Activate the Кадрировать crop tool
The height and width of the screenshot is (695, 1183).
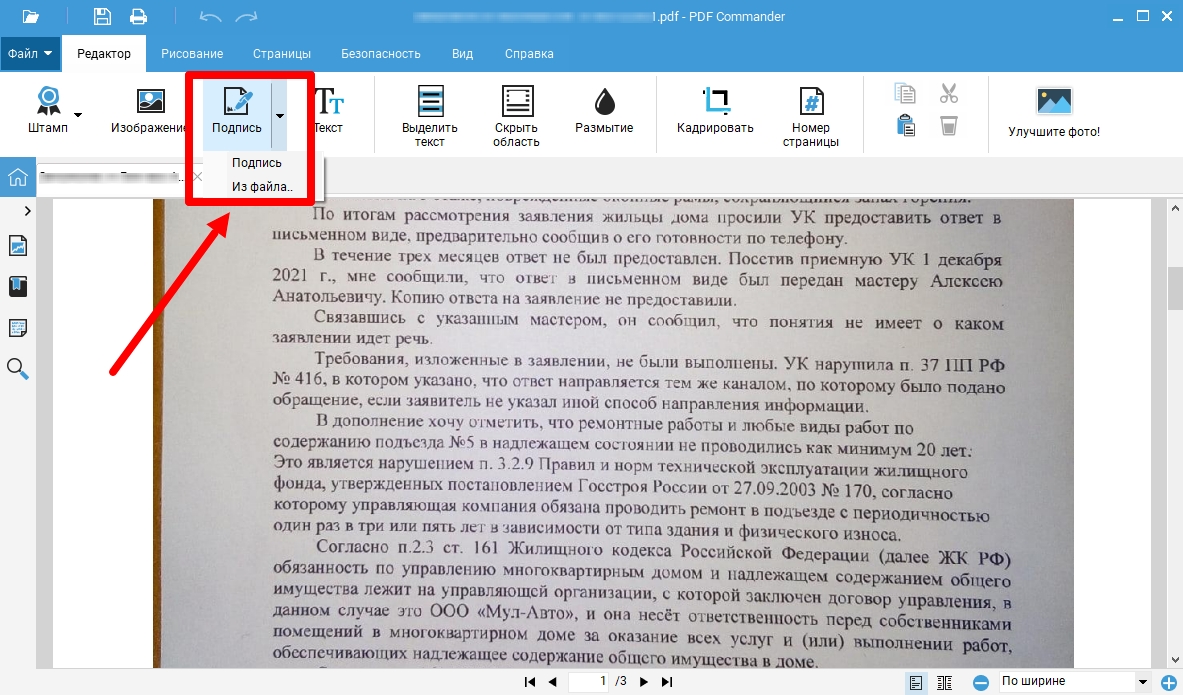714,109
